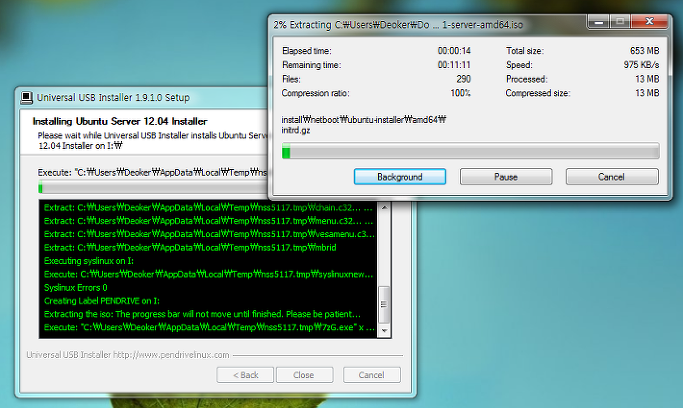Click the Background button in extraction dialog

399,177
